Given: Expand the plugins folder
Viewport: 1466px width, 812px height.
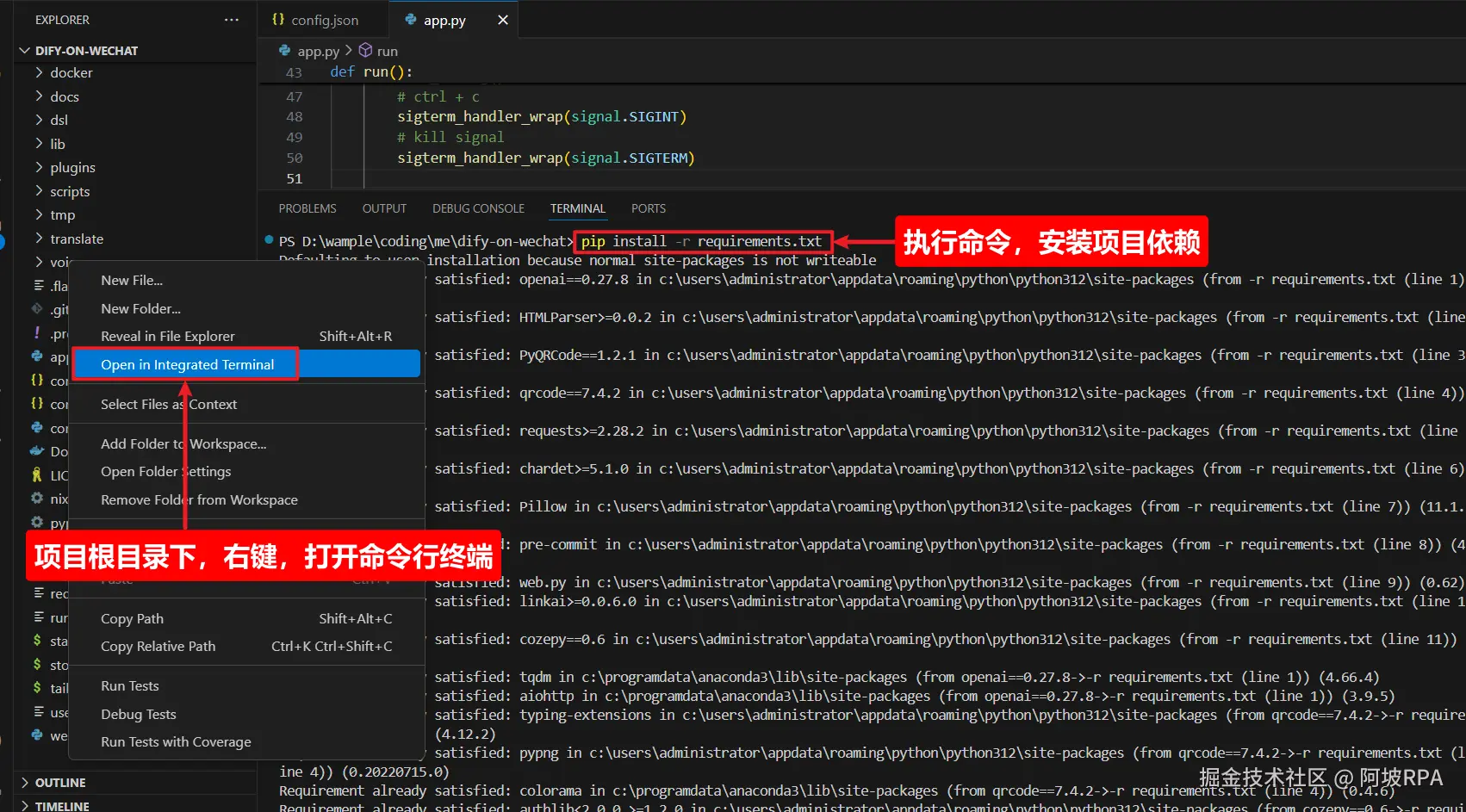Looking at the screenshot, I should click(x=136, y=168).
